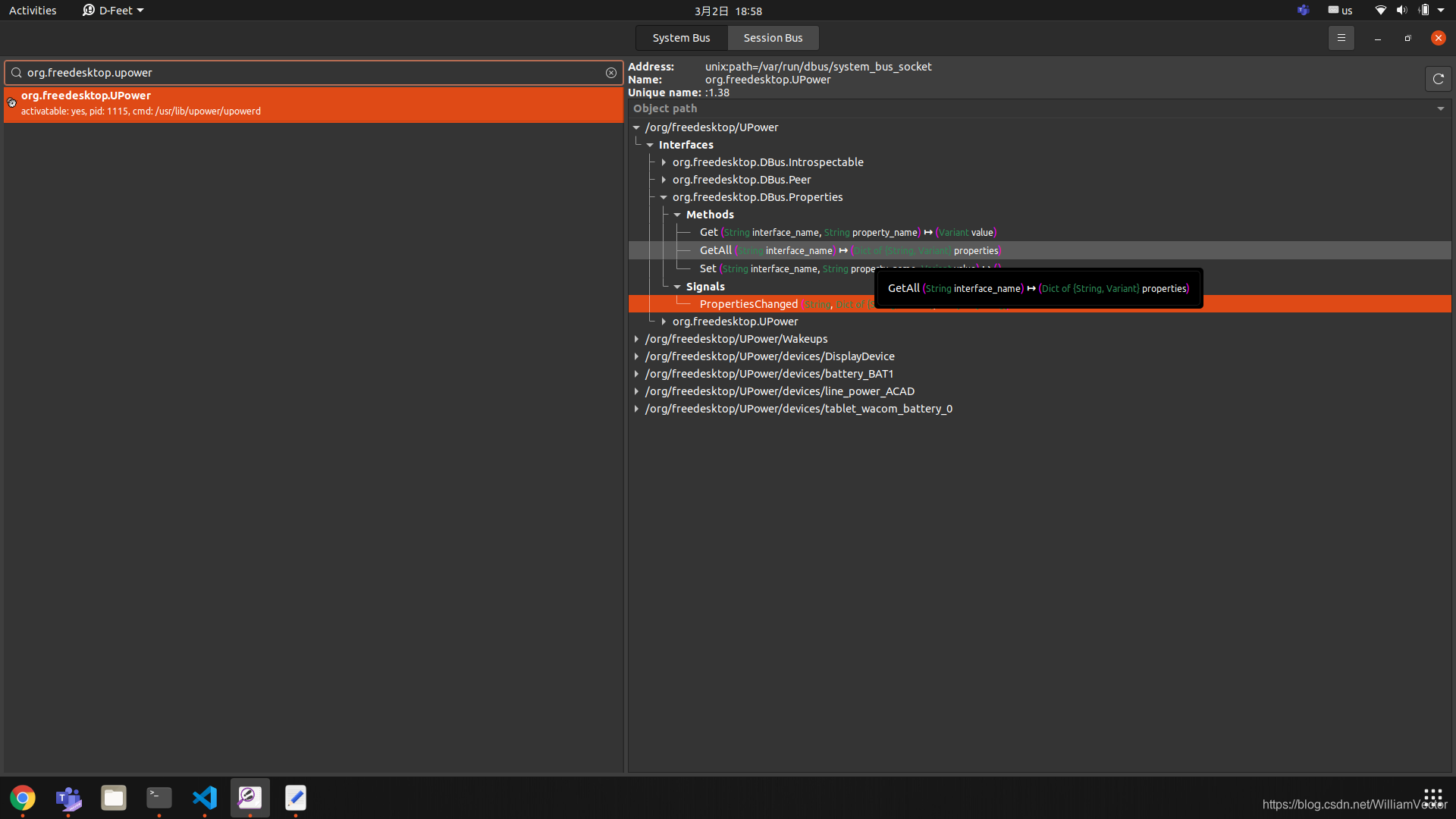The height and width of the screenshot is (819, 1456).
Task: Select the Set method row
Action: click(x=1040, y=268)
